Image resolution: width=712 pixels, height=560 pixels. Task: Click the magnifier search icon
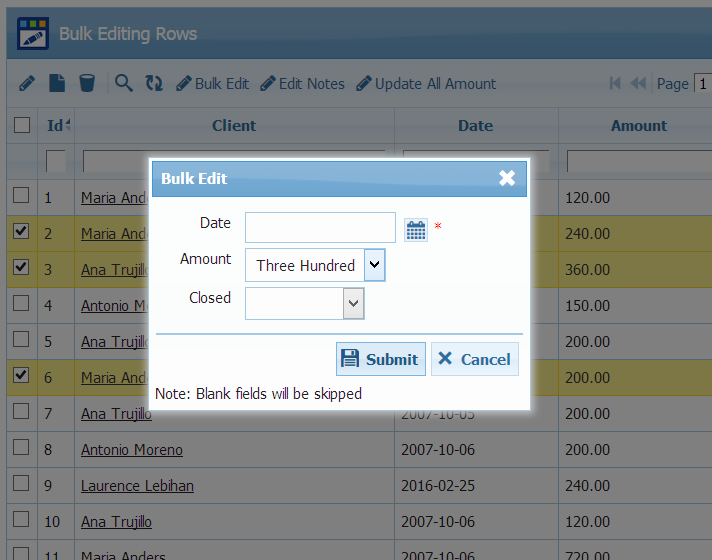[123, 83]
